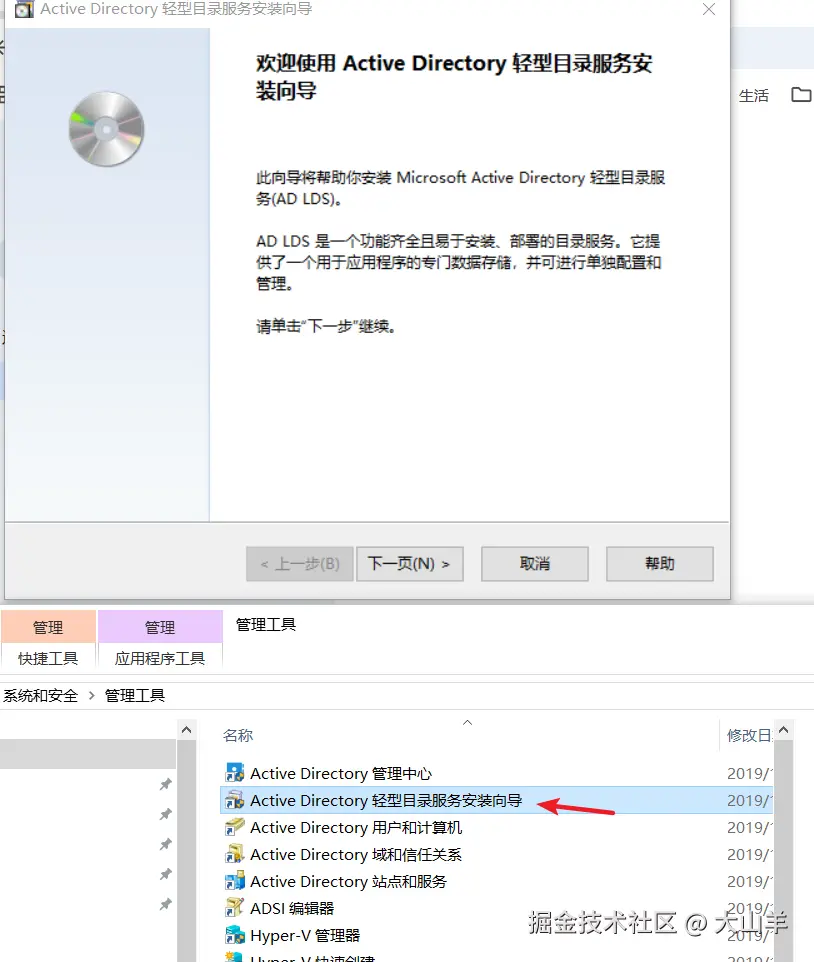Image resolution: width=814 pixels, height=962 pixels.
Task: Click the third pin icon in navigation pane
Action: pyautogui.click(x=166, y=844)
